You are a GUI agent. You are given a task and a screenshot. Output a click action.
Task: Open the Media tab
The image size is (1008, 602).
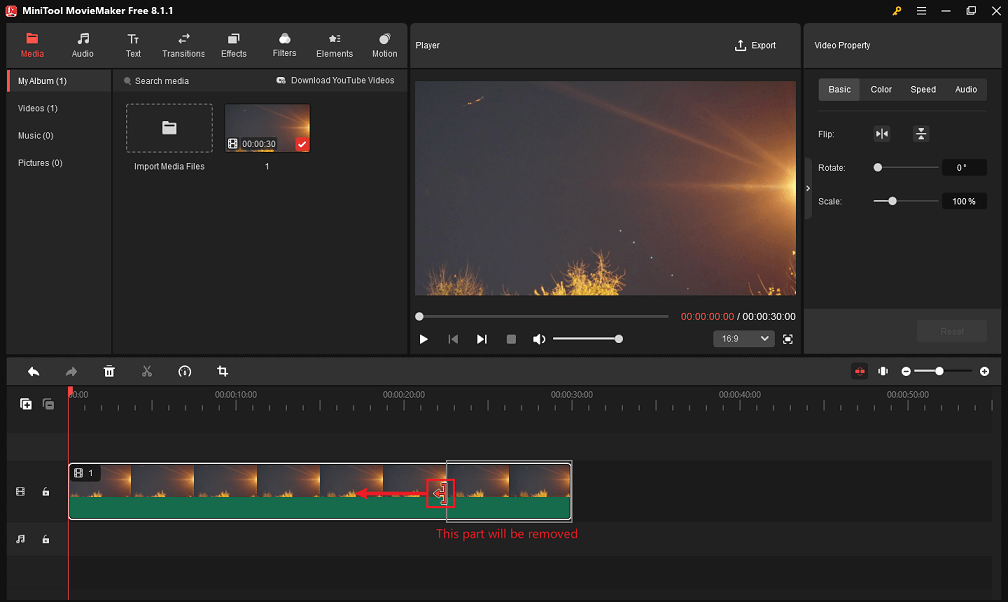[x=32, y=46]
